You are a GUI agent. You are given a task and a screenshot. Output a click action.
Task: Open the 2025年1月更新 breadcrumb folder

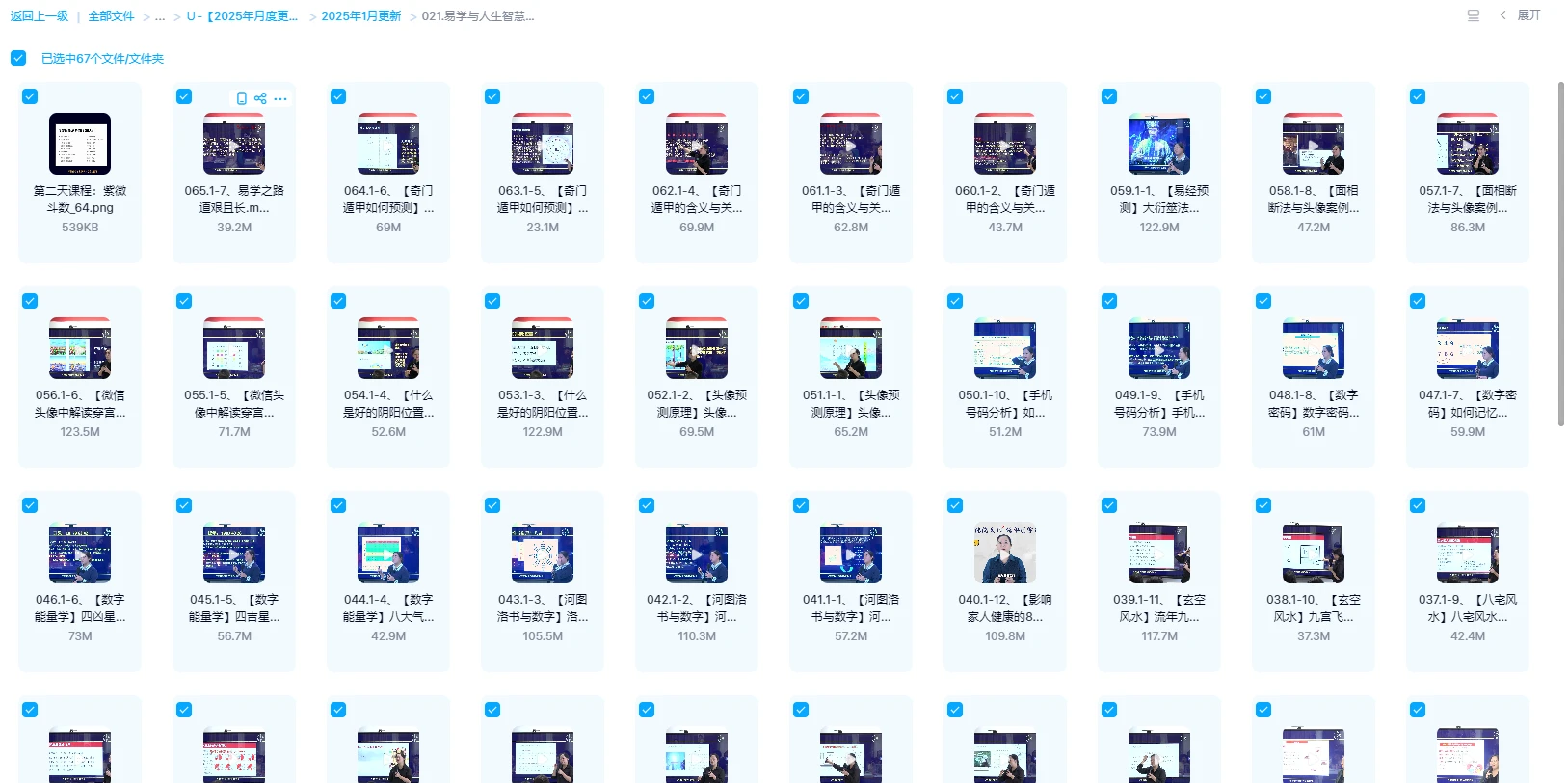pos(360,16)
